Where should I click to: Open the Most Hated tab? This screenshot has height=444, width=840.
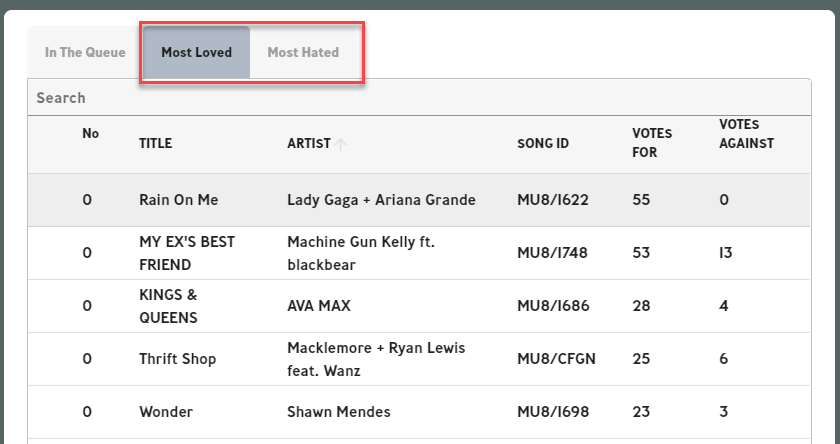[303, 53]
